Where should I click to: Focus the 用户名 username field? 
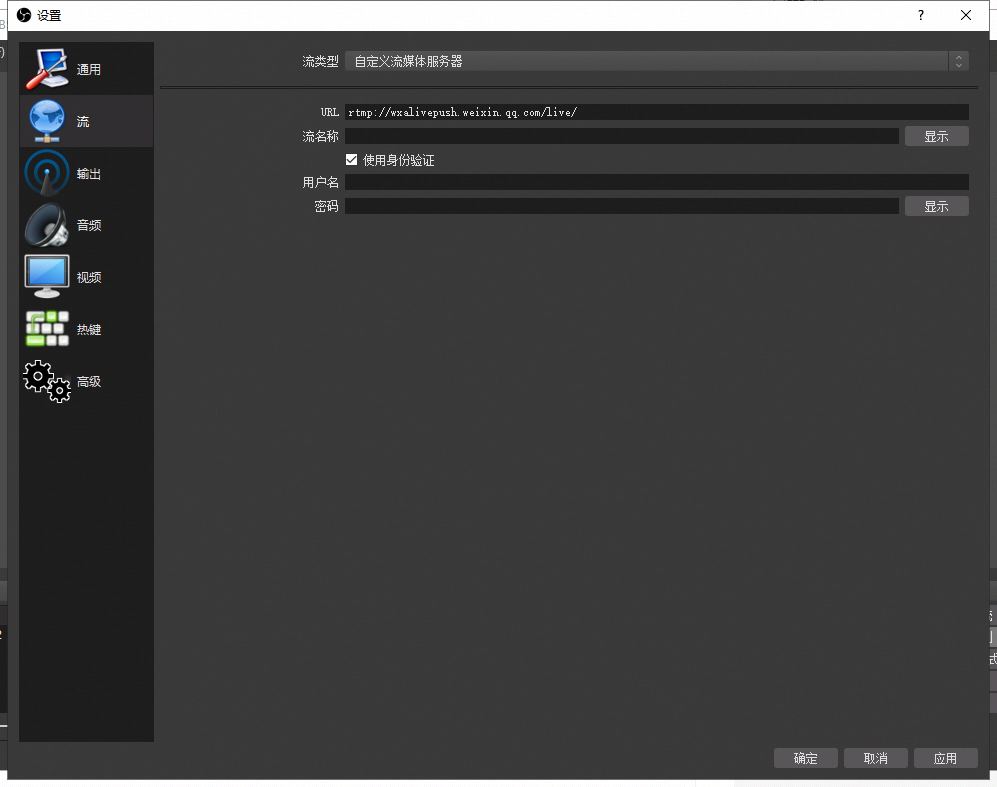coord(657,182)
